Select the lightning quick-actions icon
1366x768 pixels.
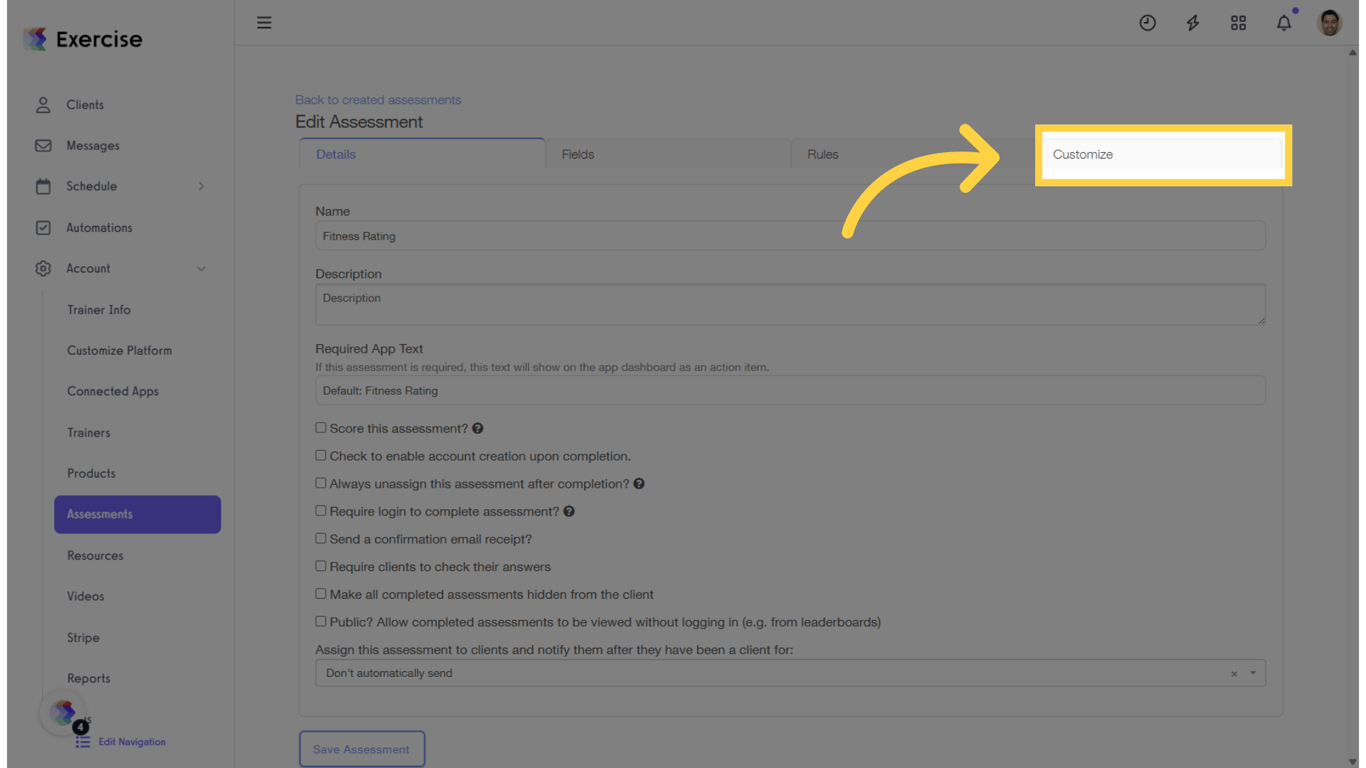tap(1192, 22)
